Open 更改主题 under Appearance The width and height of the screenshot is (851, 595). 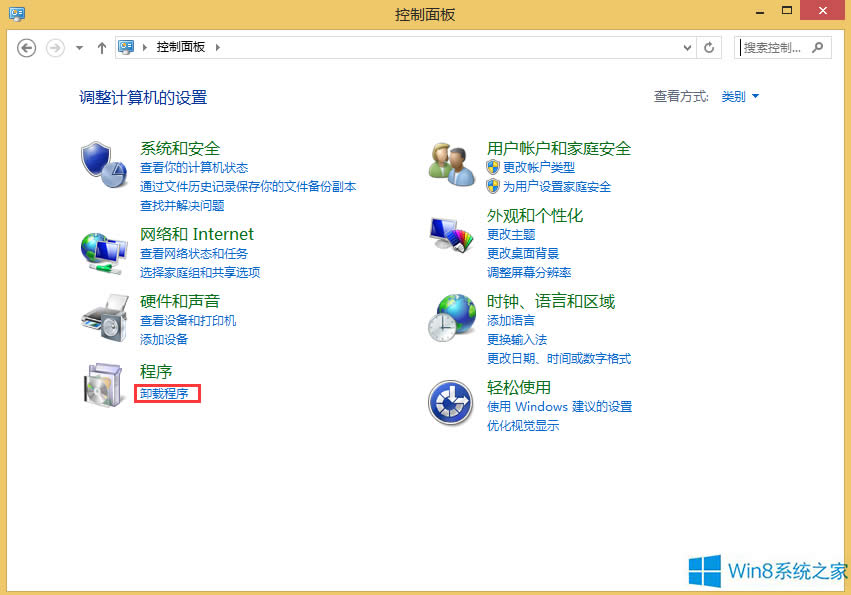(x=511, y=236)
